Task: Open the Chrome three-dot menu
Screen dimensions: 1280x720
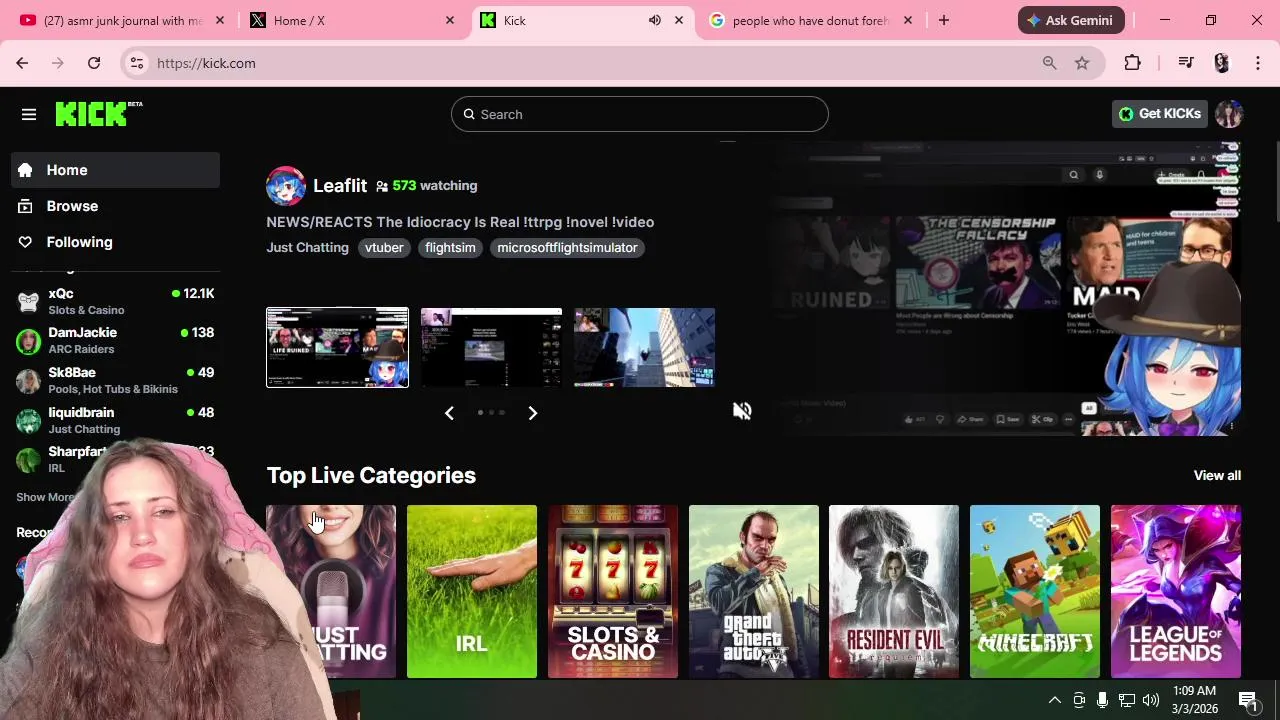Action: (1258, 63)
